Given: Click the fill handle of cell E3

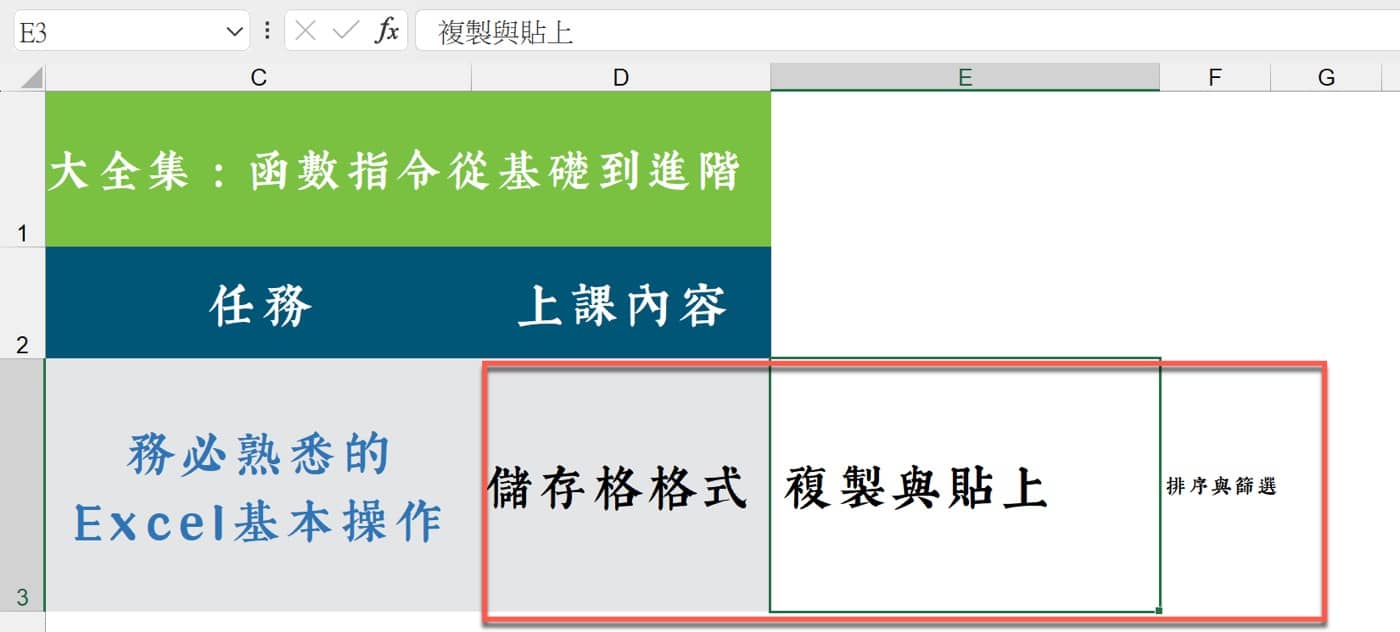Looking at the screenshot, I should click(1159, 610).
